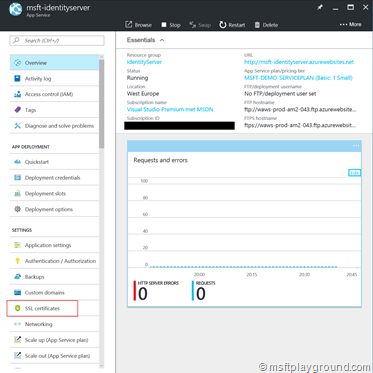Click the West Europe location text
The width and height of the screenshot is (373, 373).
(143, 94)
